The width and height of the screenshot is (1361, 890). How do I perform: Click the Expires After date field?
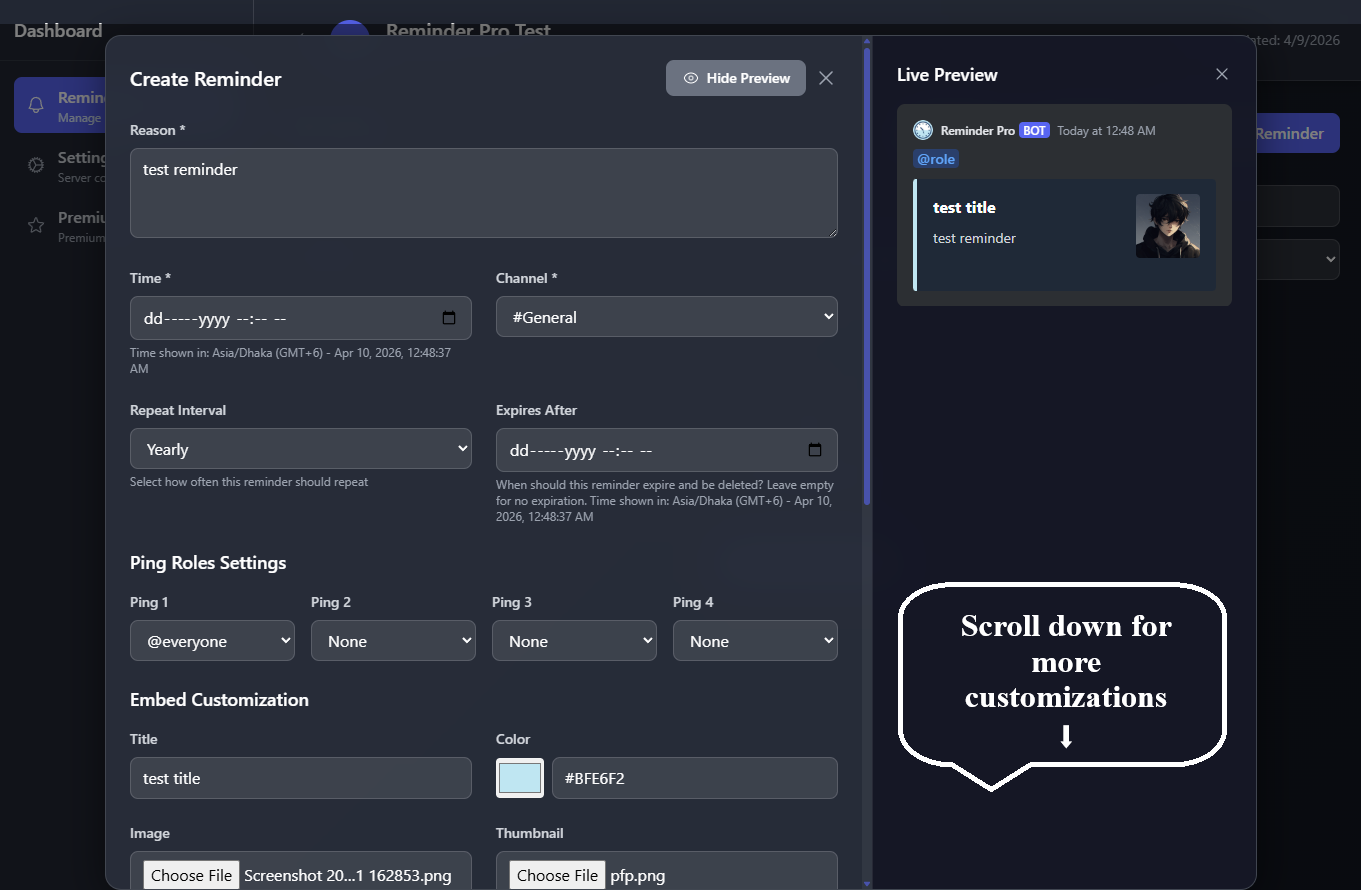click(667, 450)
